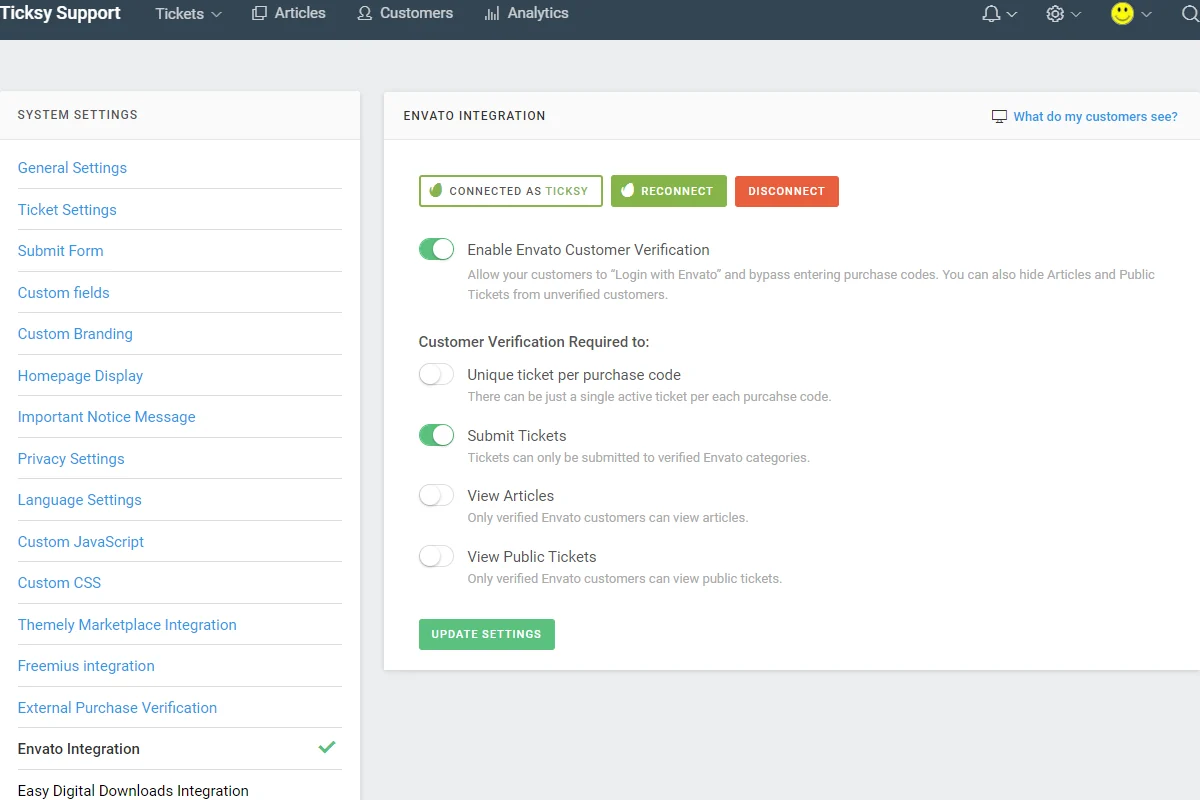This screenshot has width=1200, height=800.
Task: Click the smiley face avatar icon
Action: 1123,14
